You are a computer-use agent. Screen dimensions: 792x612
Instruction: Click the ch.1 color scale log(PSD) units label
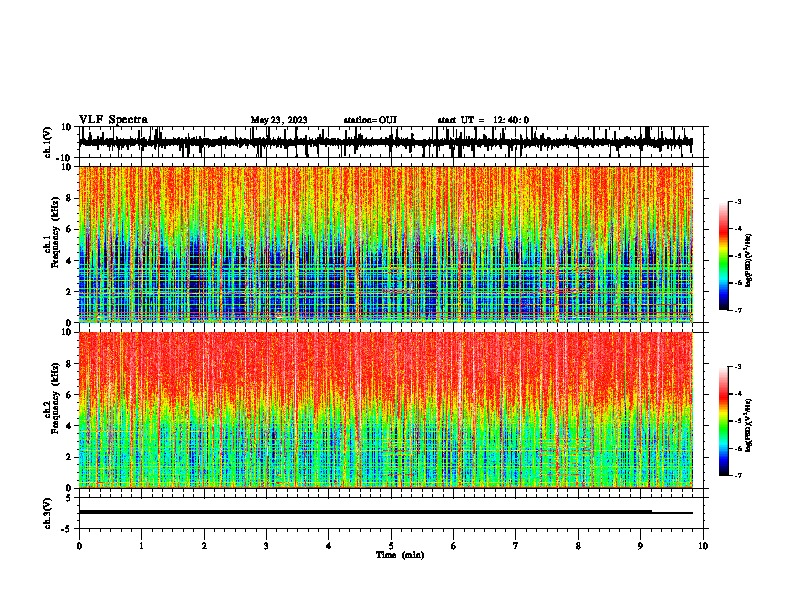[749, 260]
